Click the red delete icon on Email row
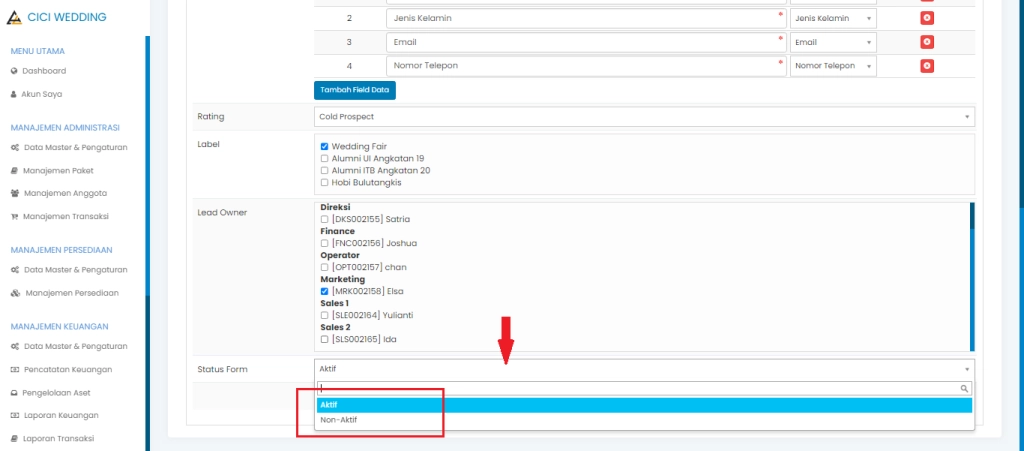 coord(927,42)
